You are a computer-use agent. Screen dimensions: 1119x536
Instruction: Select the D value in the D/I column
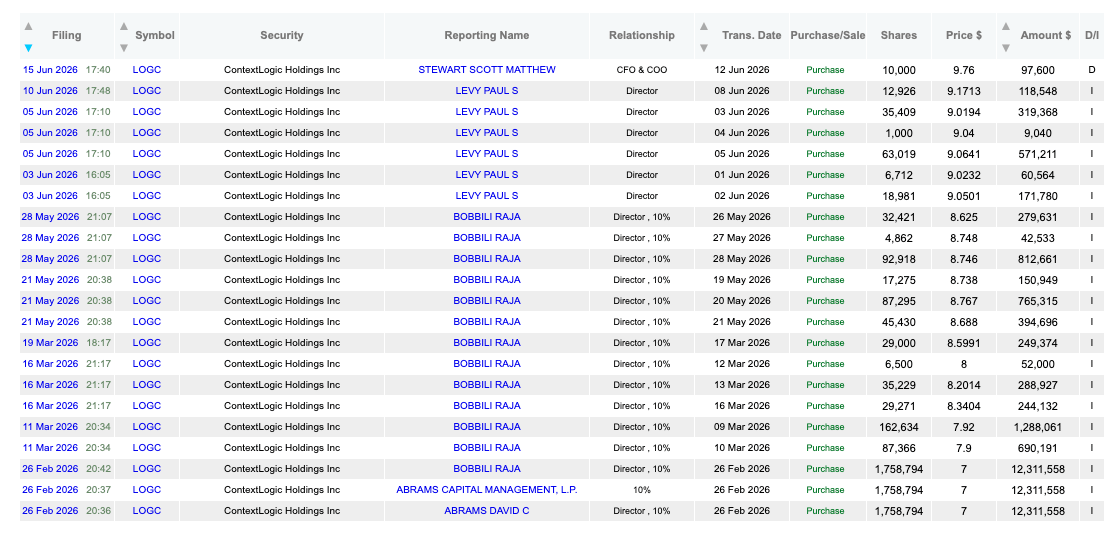coord(1091,70)
